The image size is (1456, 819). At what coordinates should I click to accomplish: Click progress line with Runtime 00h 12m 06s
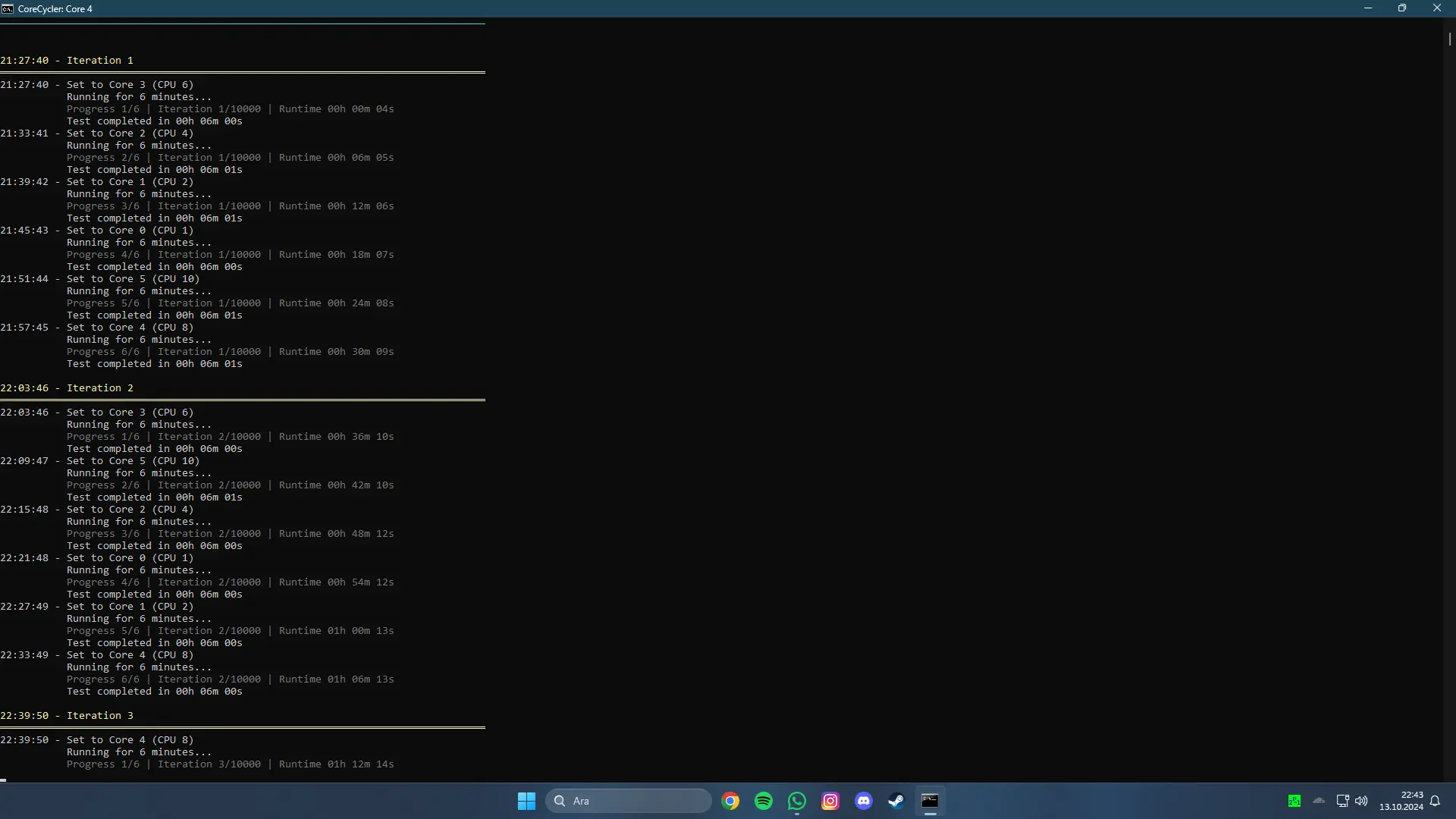point(231,206)
